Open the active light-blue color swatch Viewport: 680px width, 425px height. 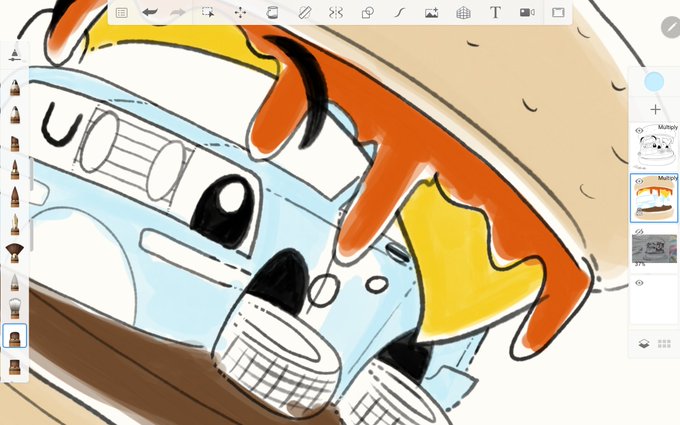coord(654,82)
